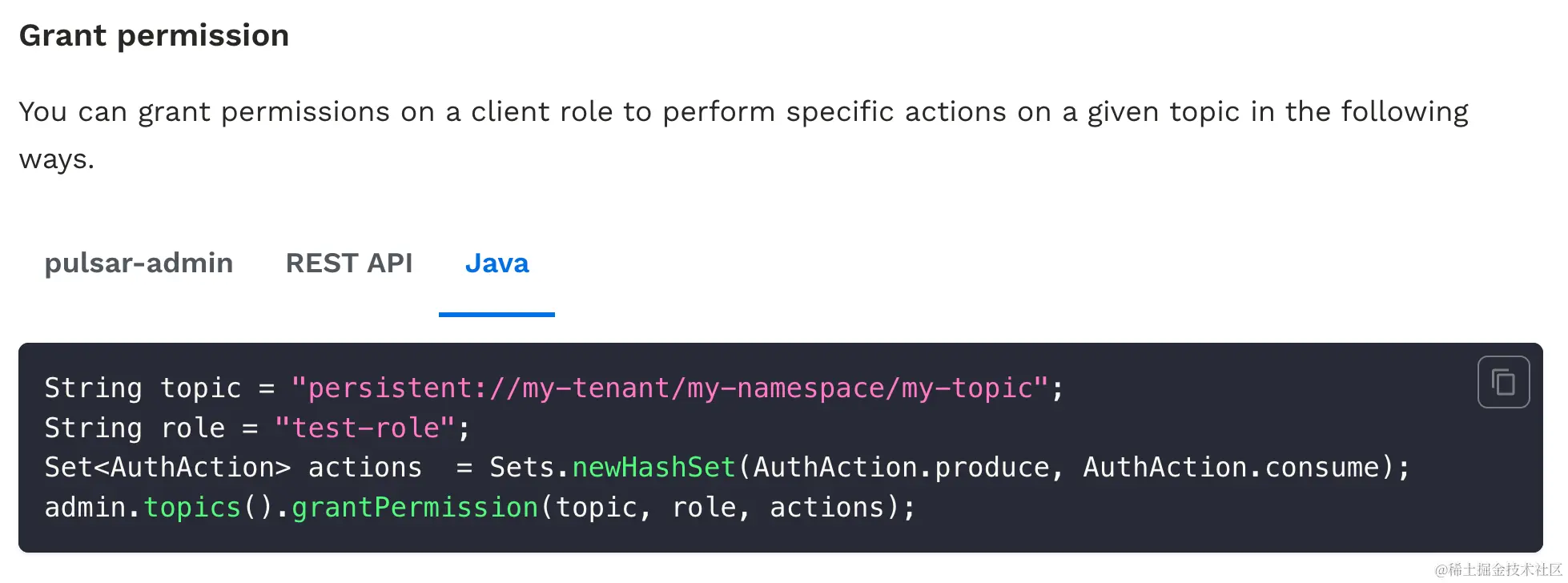Click the String keyword before topic
1568x583 pixels.
pyautogui.click(x=93, y=388)
